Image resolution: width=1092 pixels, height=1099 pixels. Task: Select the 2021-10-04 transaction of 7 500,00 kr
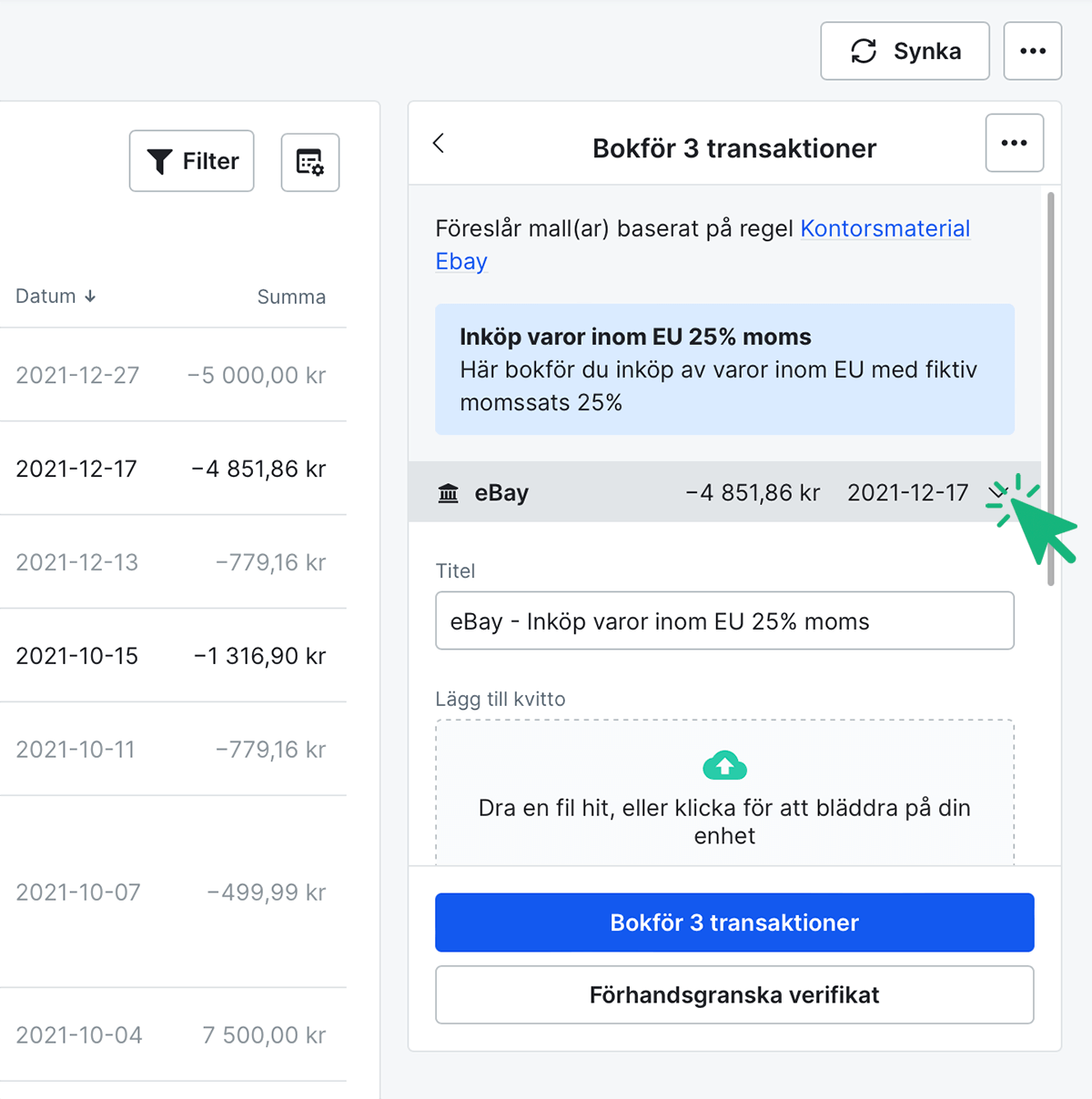(x=171, y=1034)
